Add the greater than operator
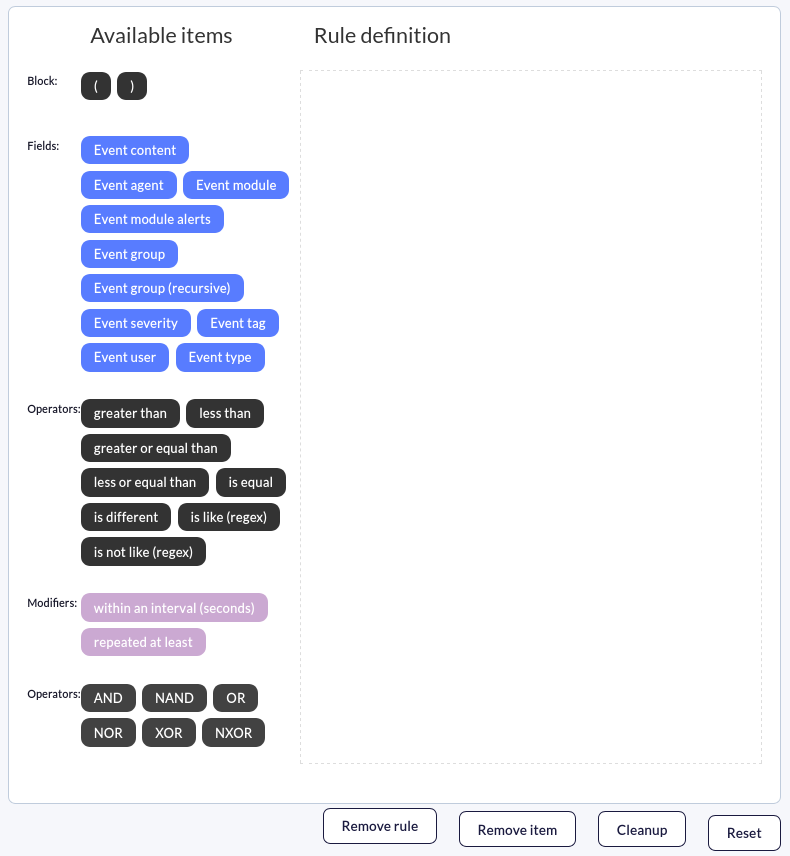Image resolution: width=790 pixels, height=856 pixels. (x=130, y=413)
